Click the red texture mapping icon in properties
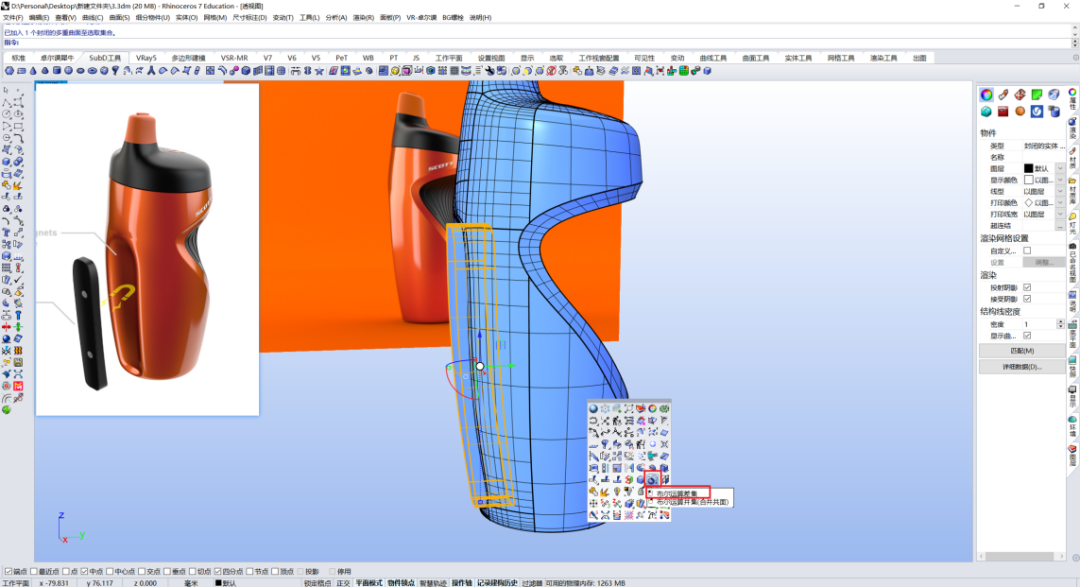 (1003, 112)
